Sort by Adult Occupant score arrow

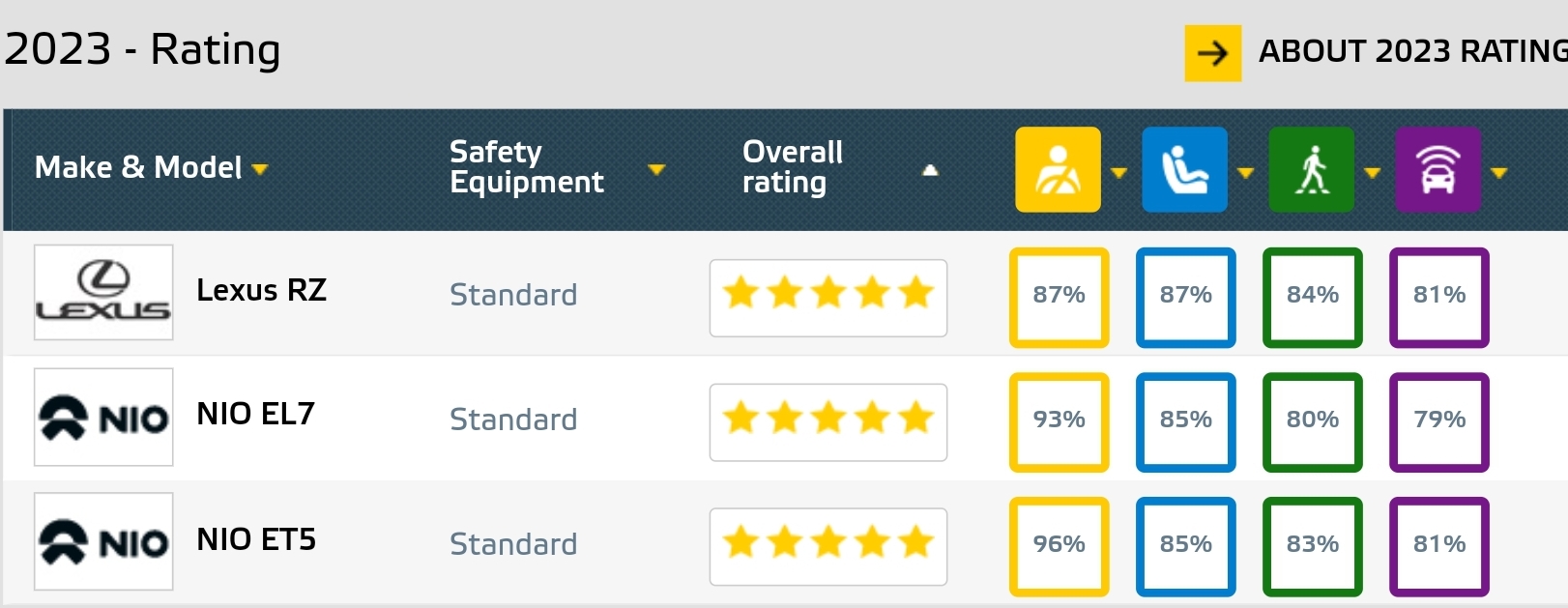click(x=1118, y=173)
